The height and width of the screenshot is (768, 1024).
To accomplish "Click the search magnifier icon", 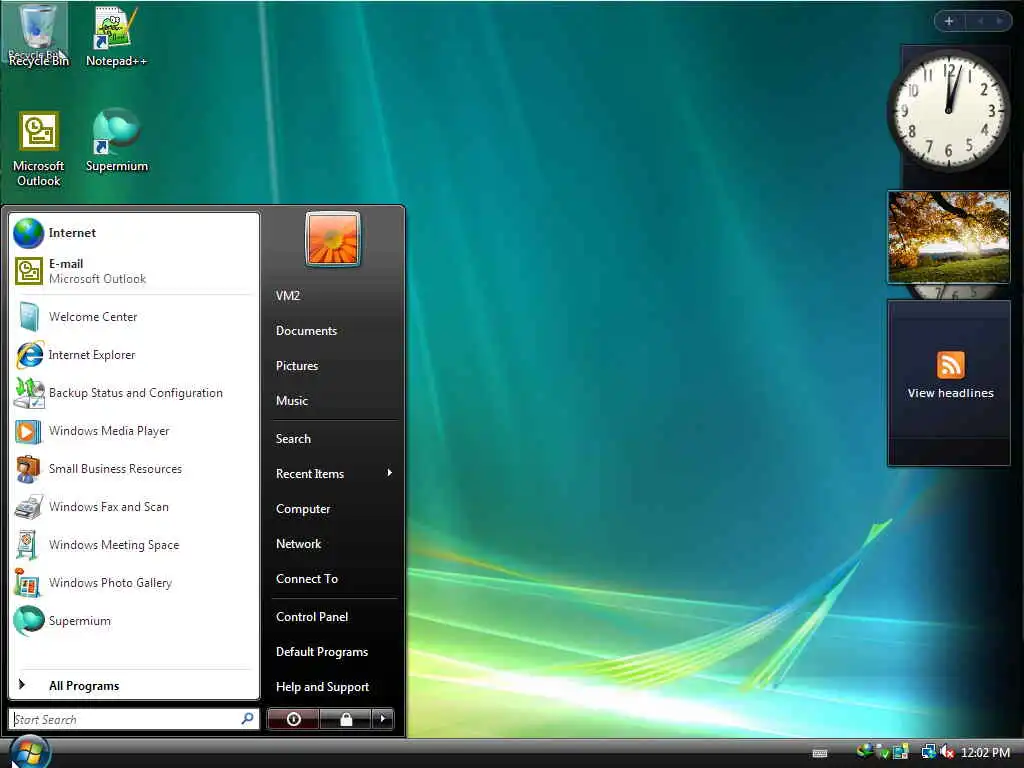I will click(248, 718).
